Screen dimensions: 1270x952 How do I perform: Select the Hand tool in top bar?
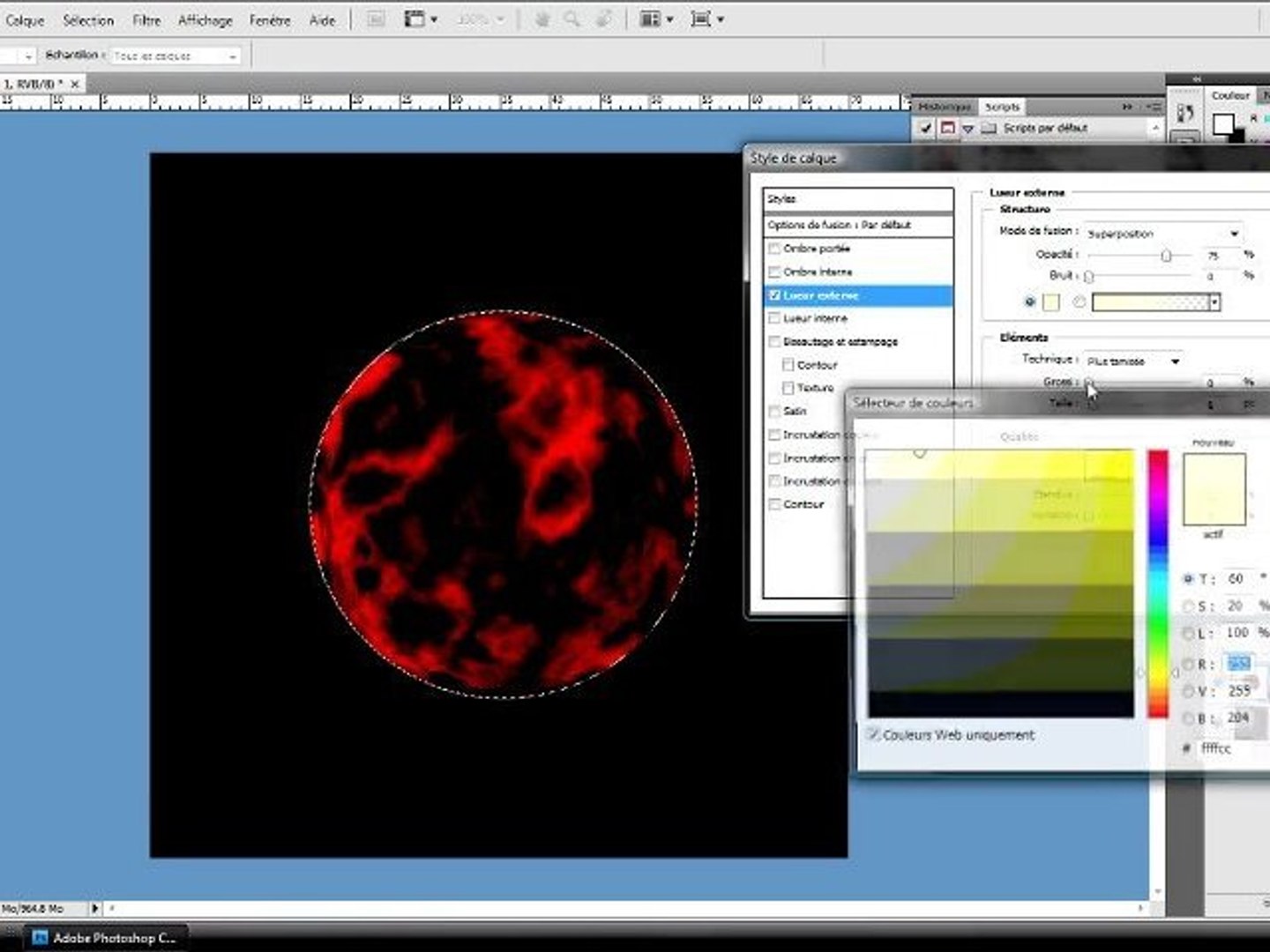click(542, 19)
